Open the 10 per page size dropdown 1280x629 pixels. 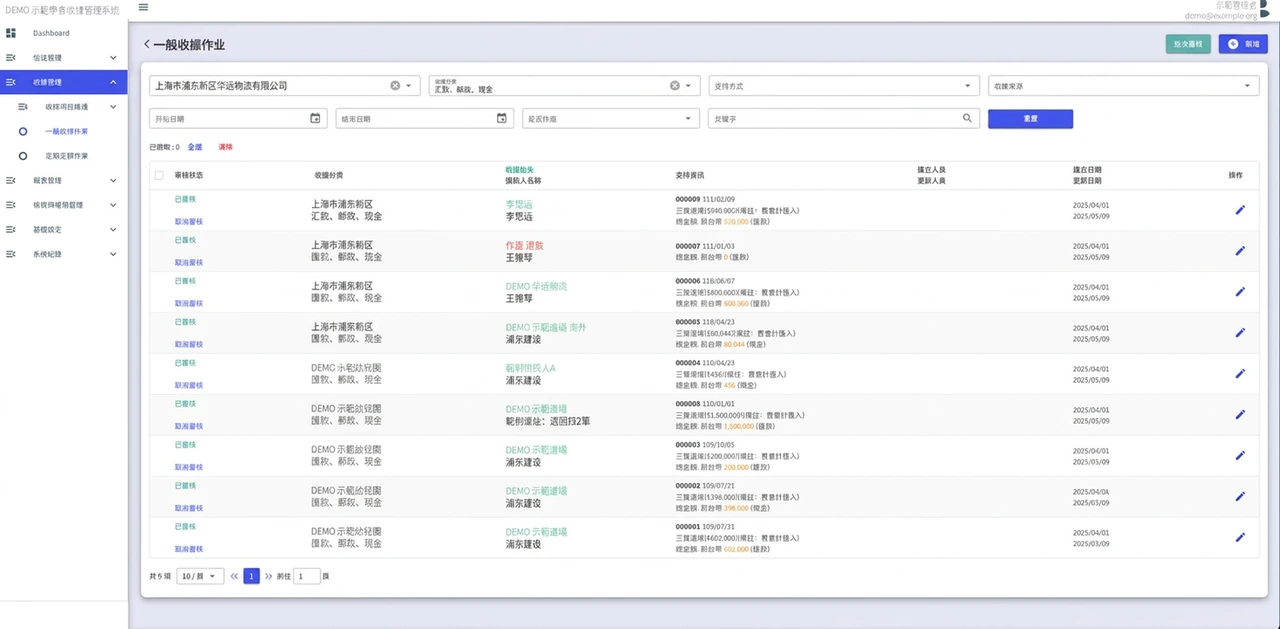[200, 576]
